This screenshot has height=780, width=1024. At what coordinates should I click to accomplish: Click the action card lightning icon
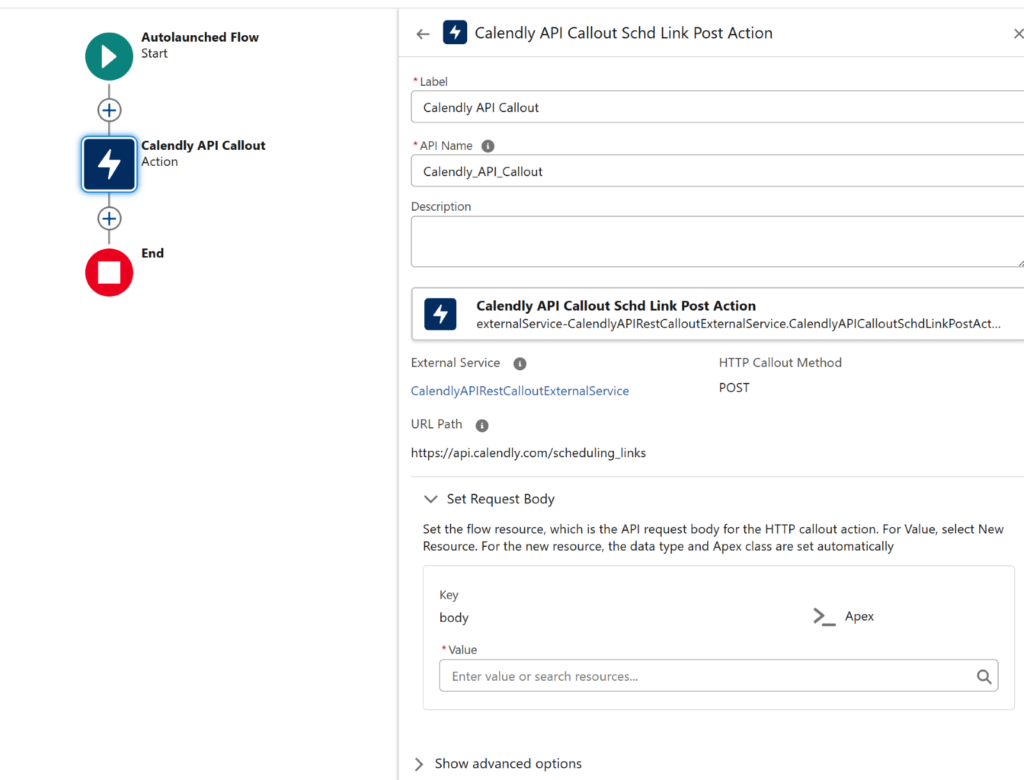click(440, 314)
